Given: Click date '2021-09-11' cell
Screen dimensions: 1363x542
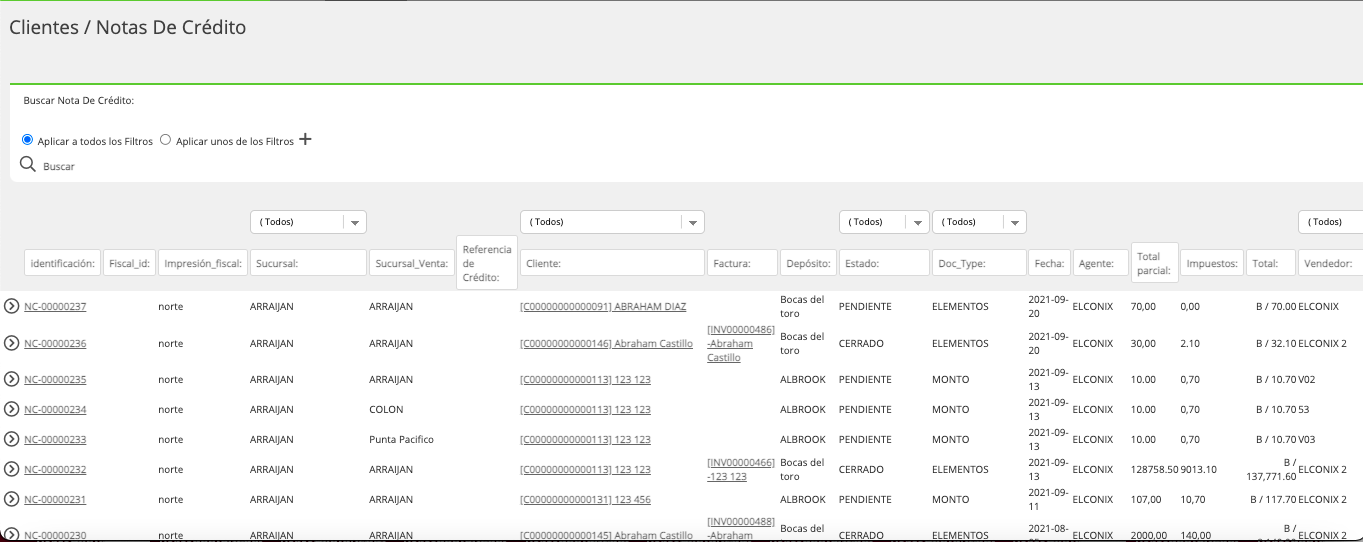Looking at the screenshot, I should (x=1048, y=499).
